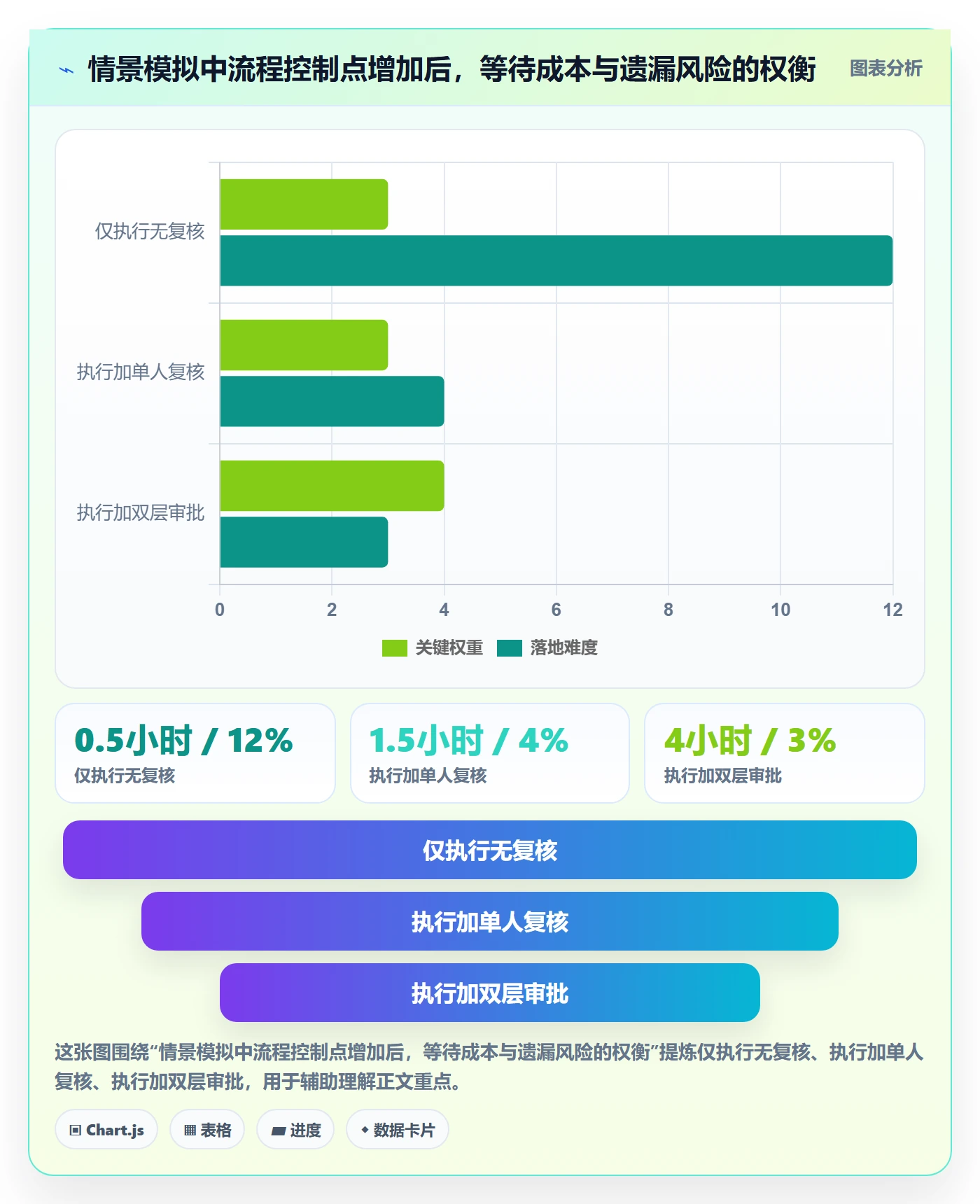
Task: Click the long teal bar for 仅执行无复核
Action: tap(556, 260)
